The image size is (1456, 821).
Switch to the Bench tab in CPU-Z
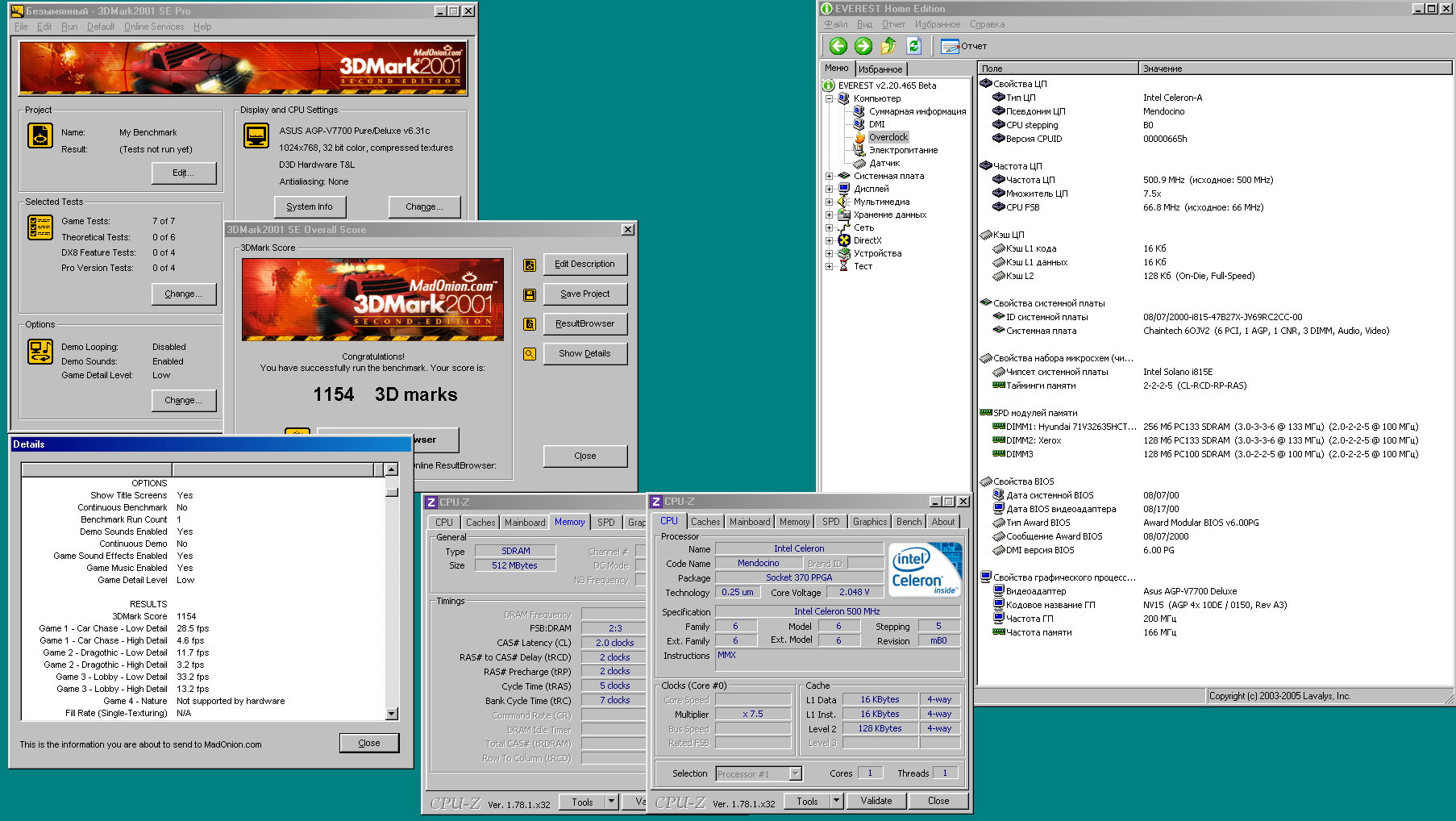(909, 522)
